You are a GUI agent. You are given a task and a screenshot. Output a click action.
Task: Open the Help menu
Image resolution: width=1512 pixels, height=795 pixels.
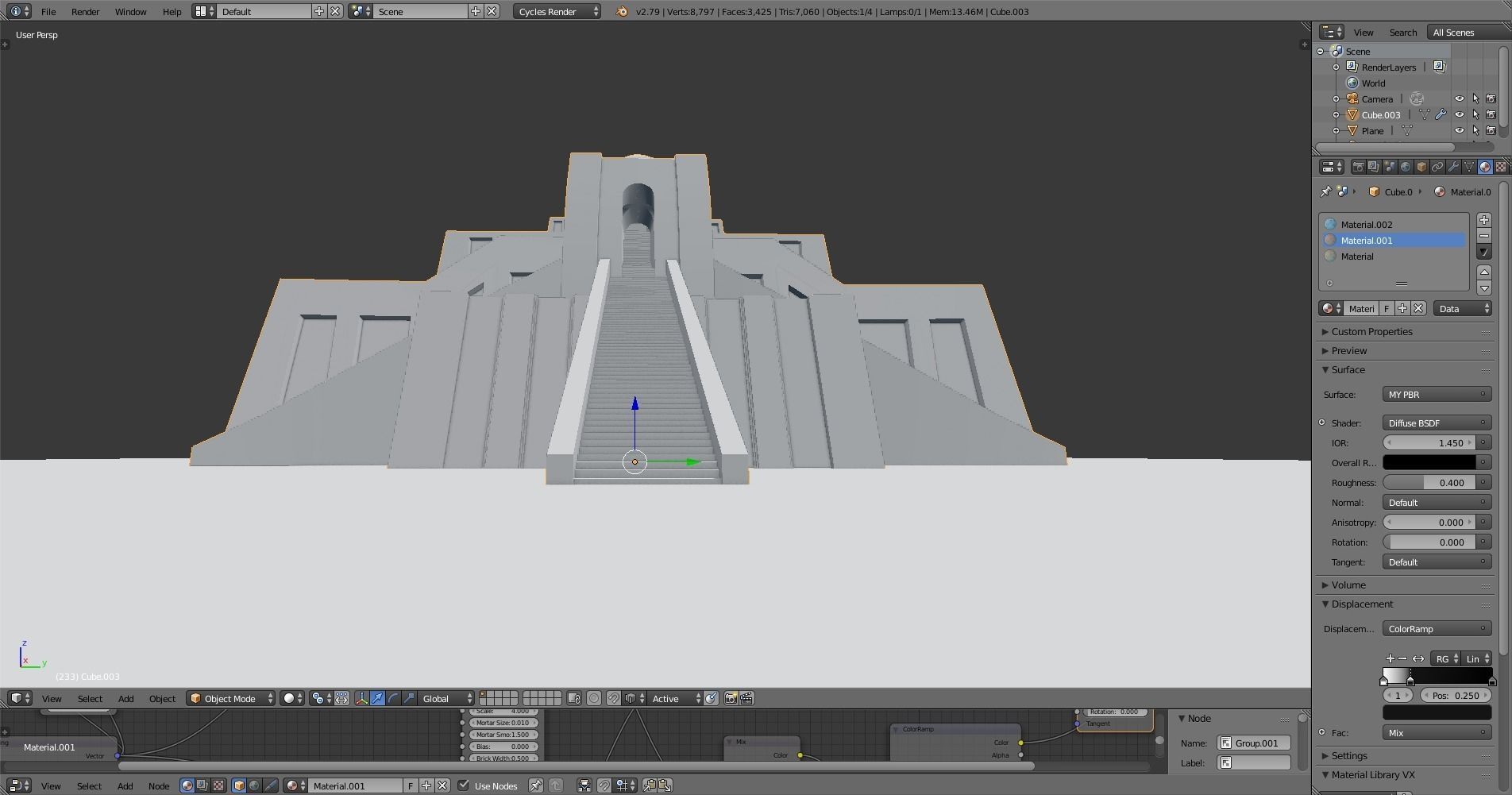coord(172,11)
